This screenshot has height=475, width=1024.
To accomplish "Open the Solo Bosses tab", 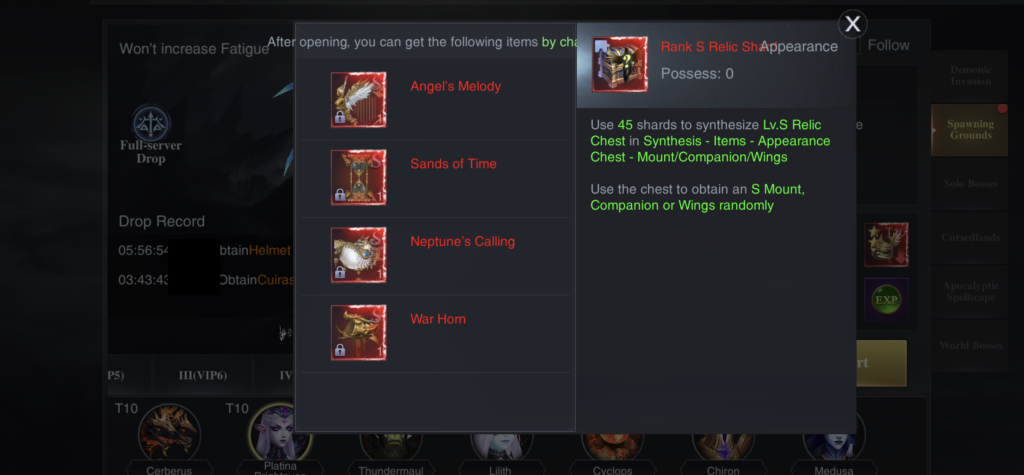I will click(x=970, y=184).
